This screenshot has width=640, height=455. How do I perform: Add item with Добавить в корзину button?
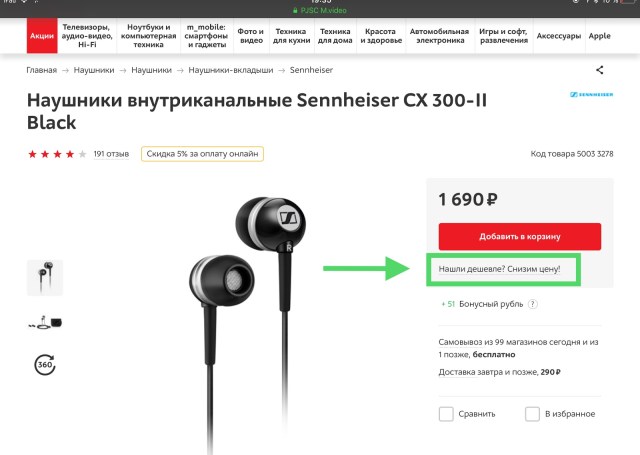point(520,236)
